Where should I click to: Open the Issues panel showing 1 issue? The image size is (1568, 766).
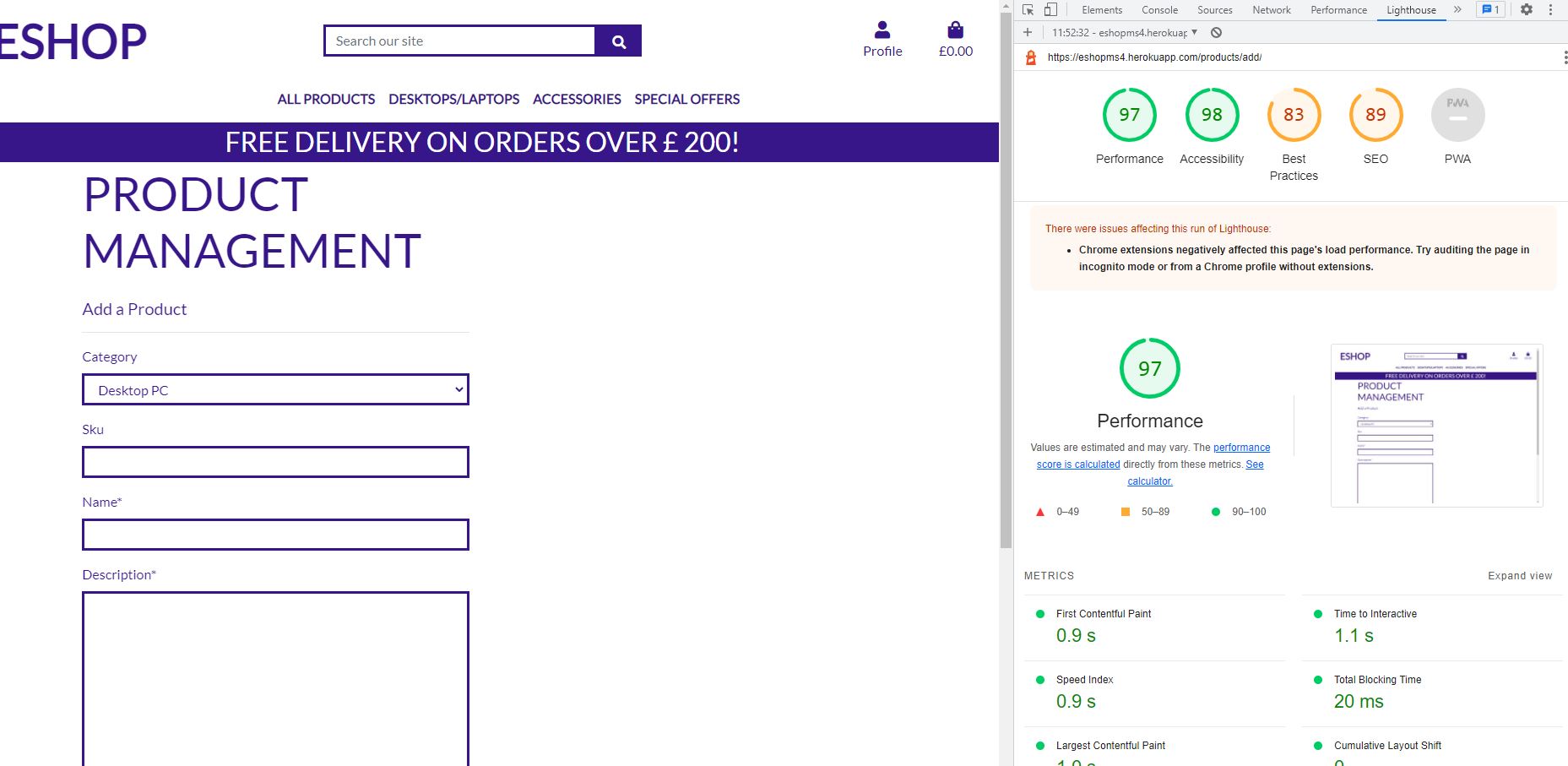[1490, 9]
